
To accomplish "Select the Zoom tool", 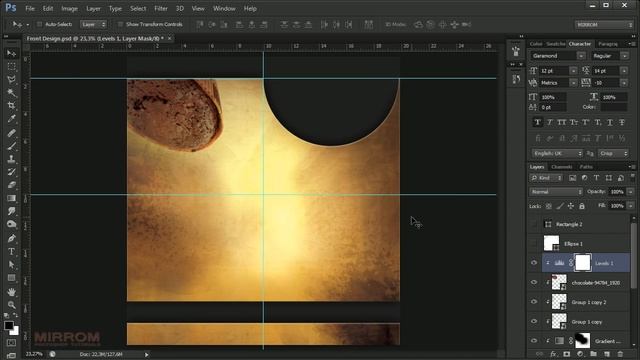I will (x=11, y=305).
